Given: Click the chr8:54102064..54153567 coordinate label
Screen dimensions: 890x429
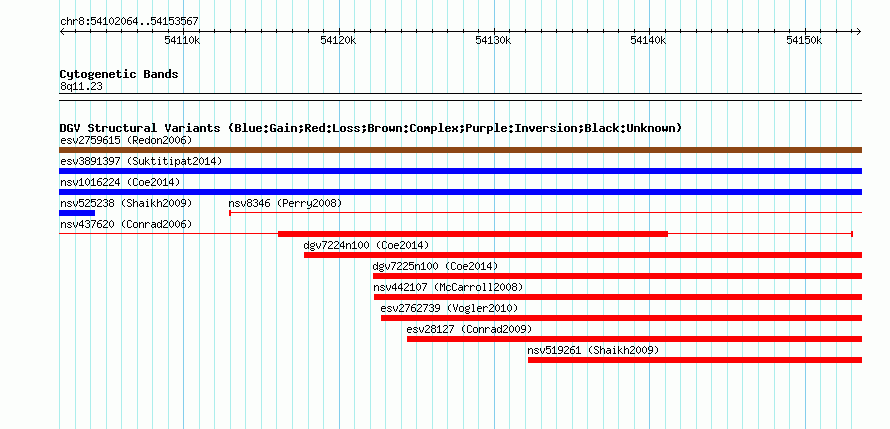Looking at the screenshot, I should pyautogui.click(x=129, y=22).
